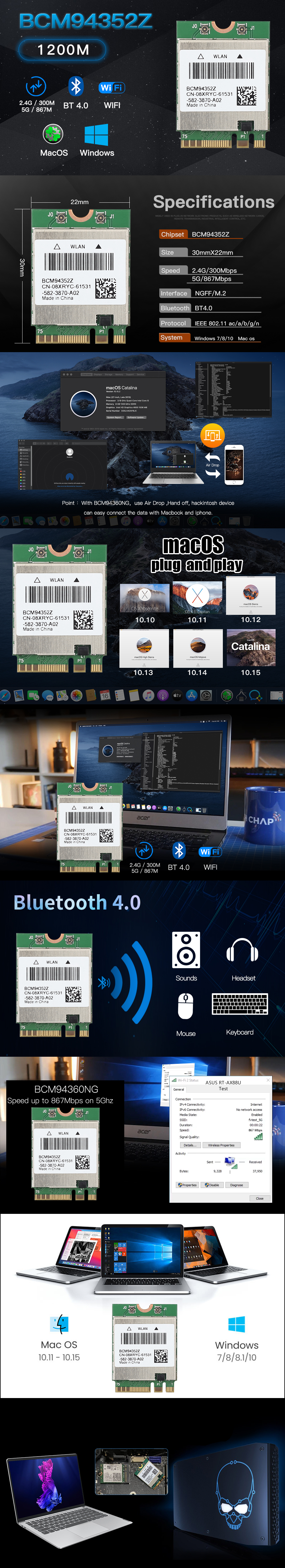Click the Properties button under Activity

[x=188, y=1185]
